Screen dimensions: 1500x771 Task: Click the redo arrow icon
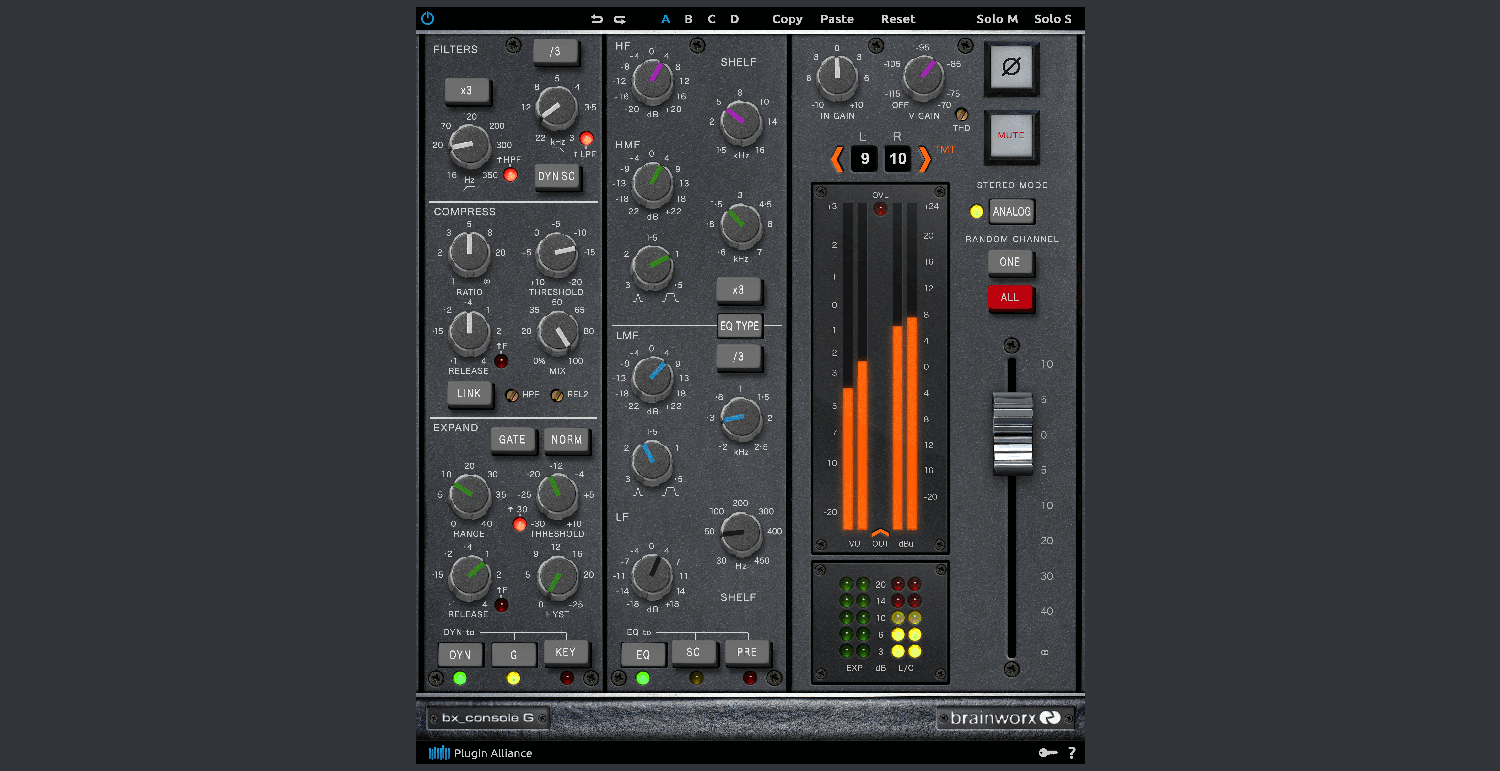(x=620, y=19)
